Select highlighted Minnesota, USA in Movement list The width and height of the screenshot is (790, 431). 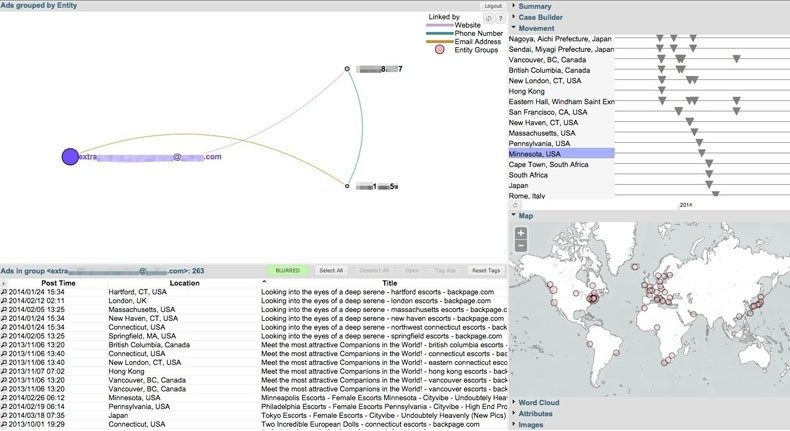(x=561, y=154)
